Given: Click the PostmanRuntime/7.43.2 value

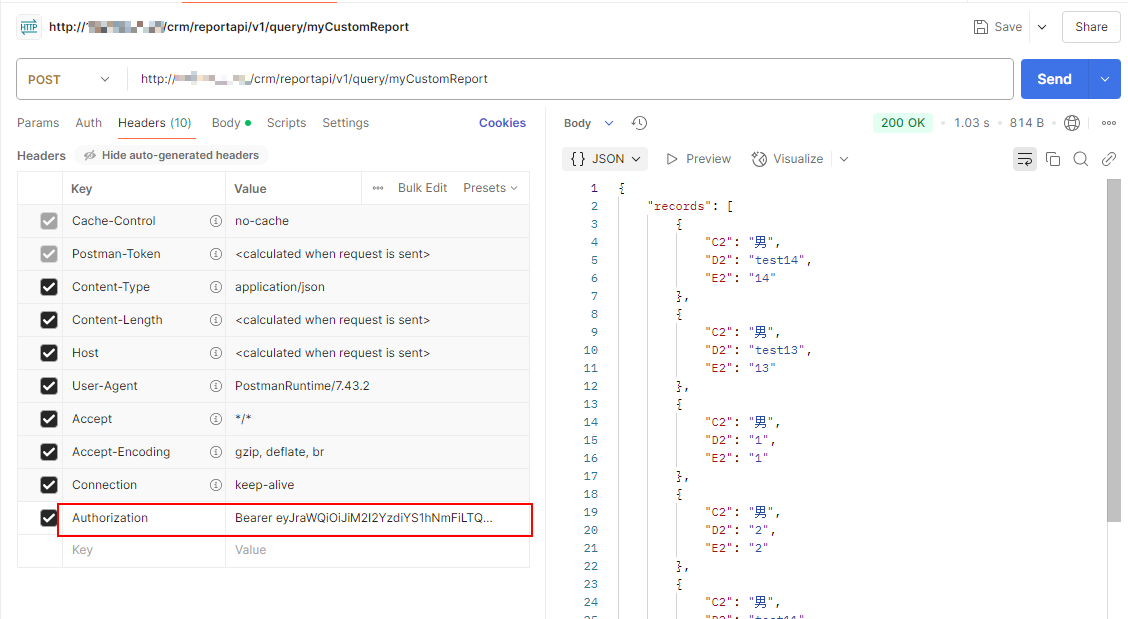Looking at the screenshot, I should click(302, 386).
